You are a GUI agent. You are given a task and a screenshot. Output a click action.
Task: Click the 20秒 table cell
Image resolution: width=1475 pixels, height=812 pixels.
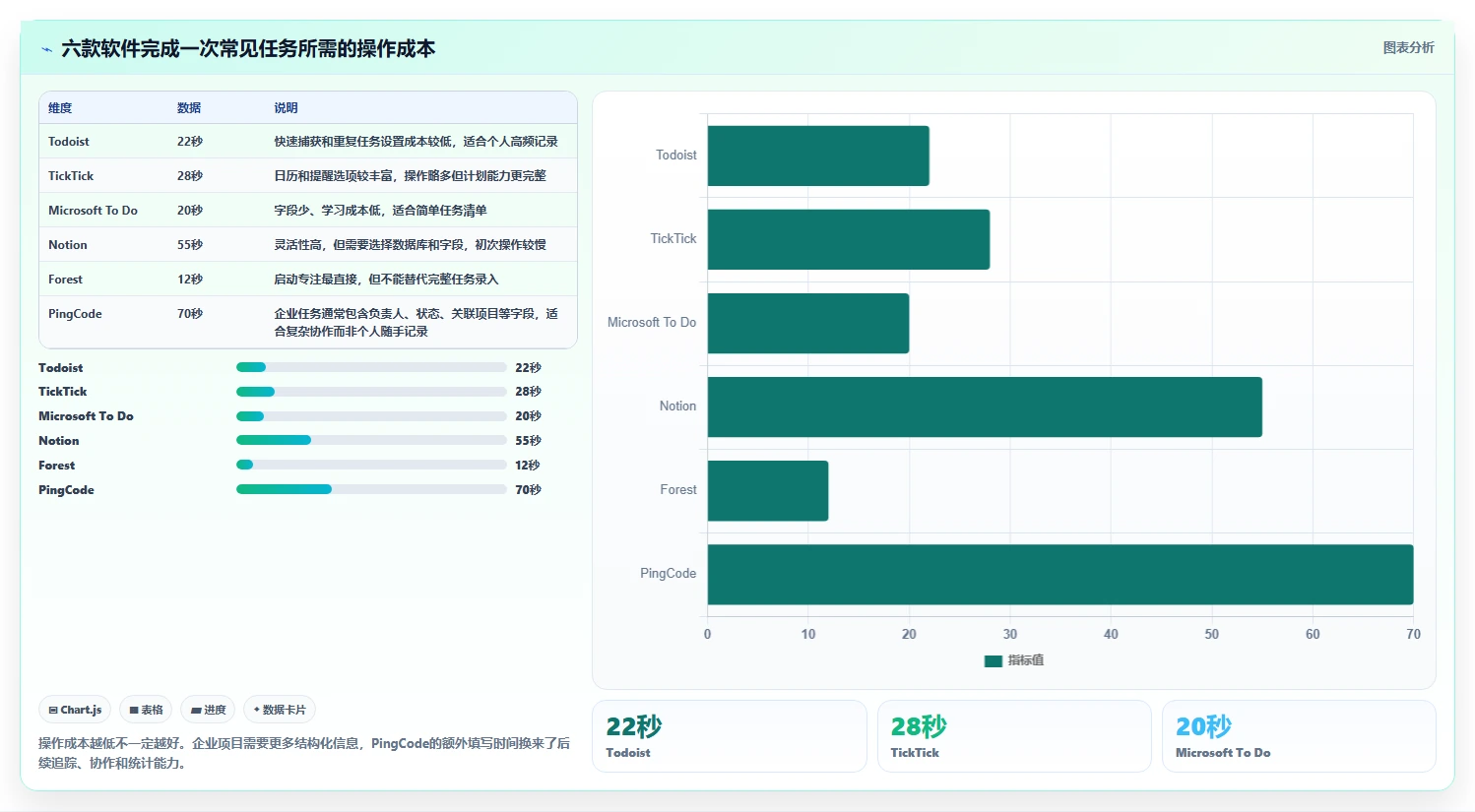190,211
